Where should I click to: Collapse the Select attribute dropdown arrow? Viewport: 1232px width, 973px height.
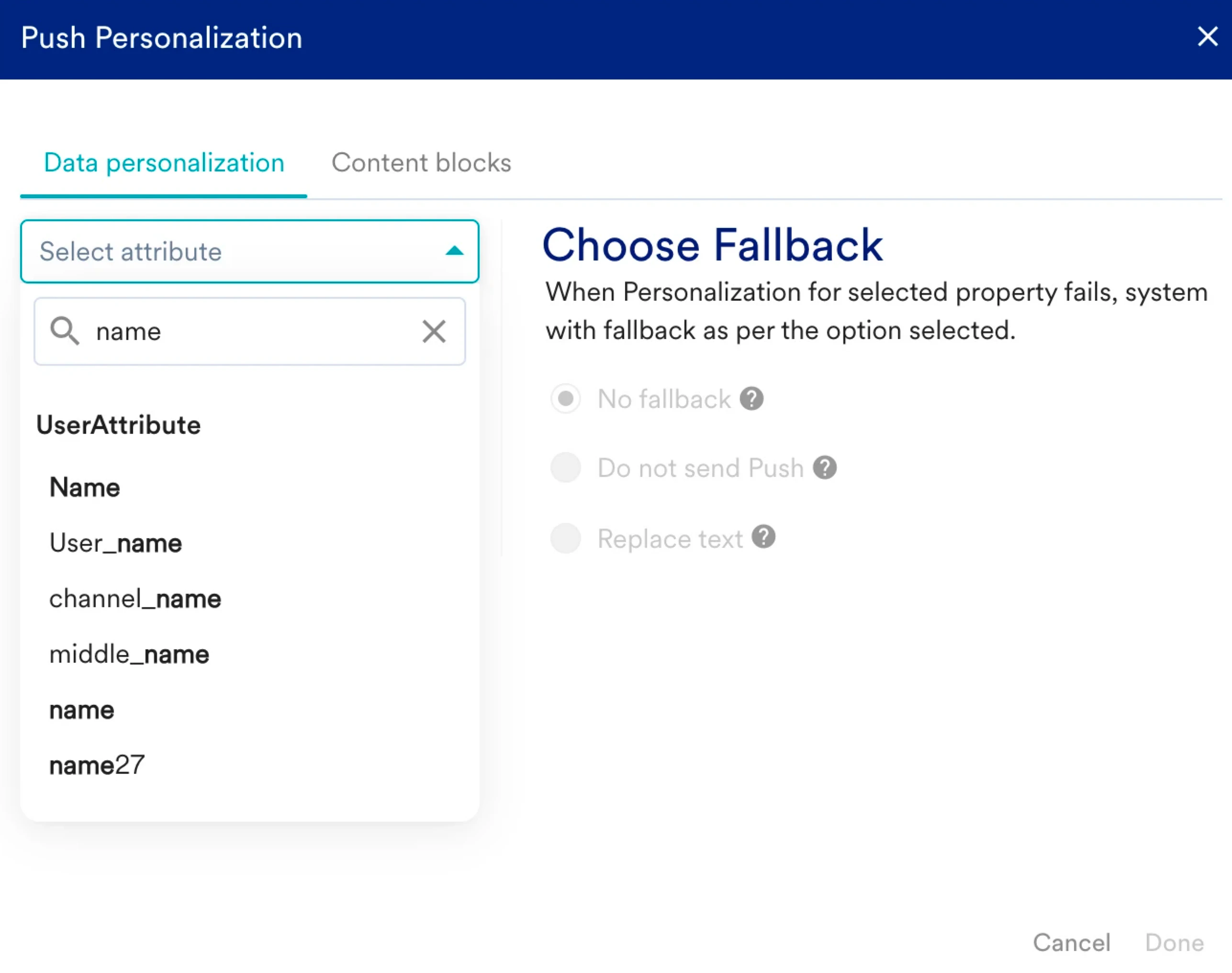454,251
